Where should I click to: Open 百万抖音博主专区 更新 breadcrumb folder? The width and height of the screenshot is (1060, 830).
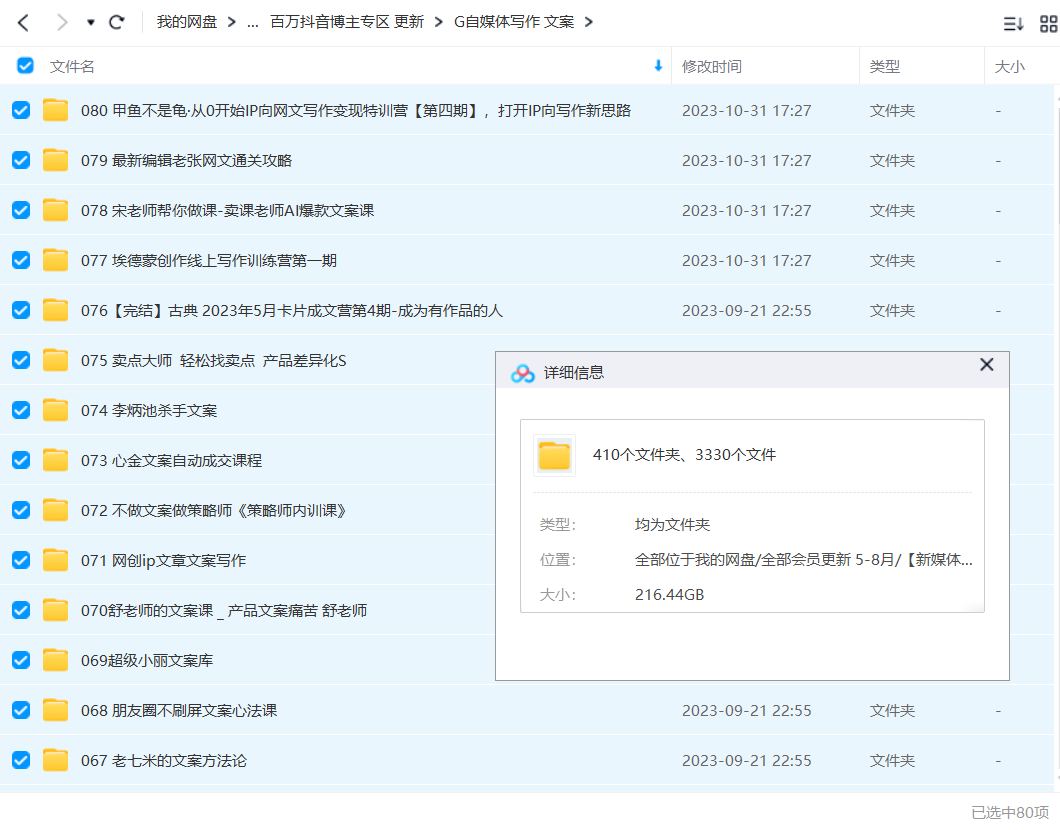(347, 22)
